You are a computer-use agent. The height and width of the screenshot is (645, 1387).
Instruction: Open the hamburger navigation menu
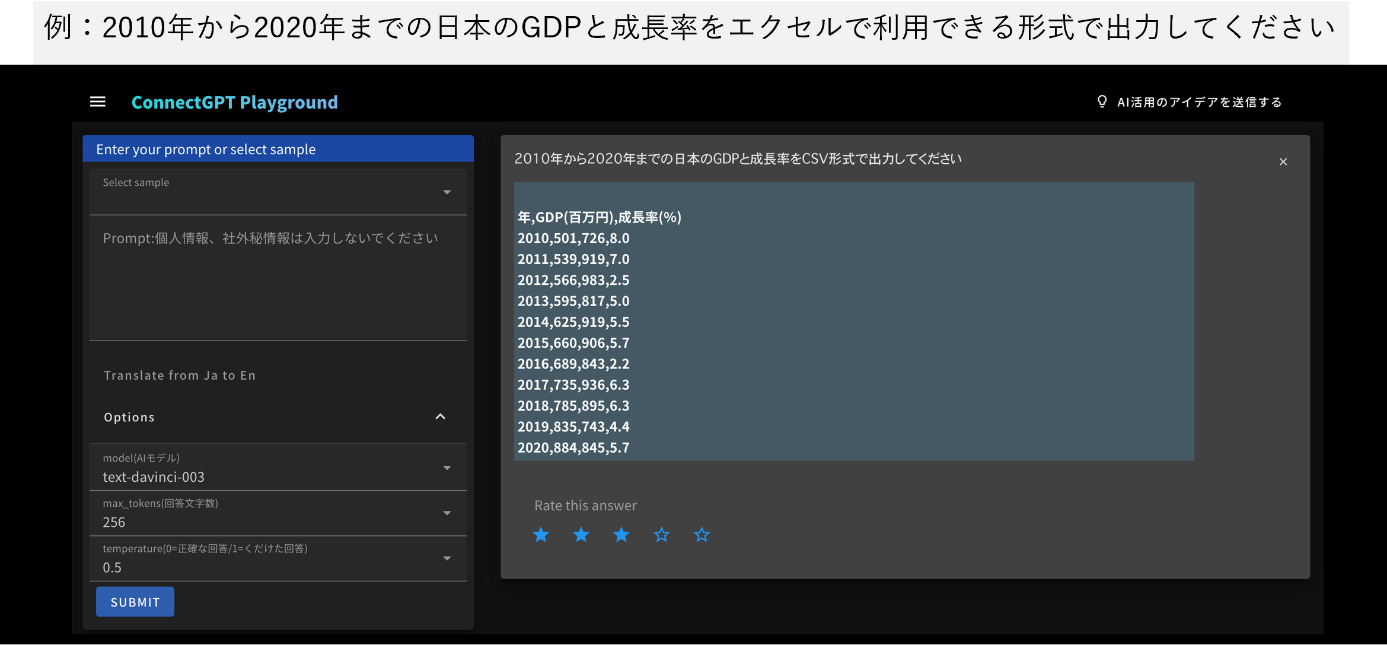97,101
